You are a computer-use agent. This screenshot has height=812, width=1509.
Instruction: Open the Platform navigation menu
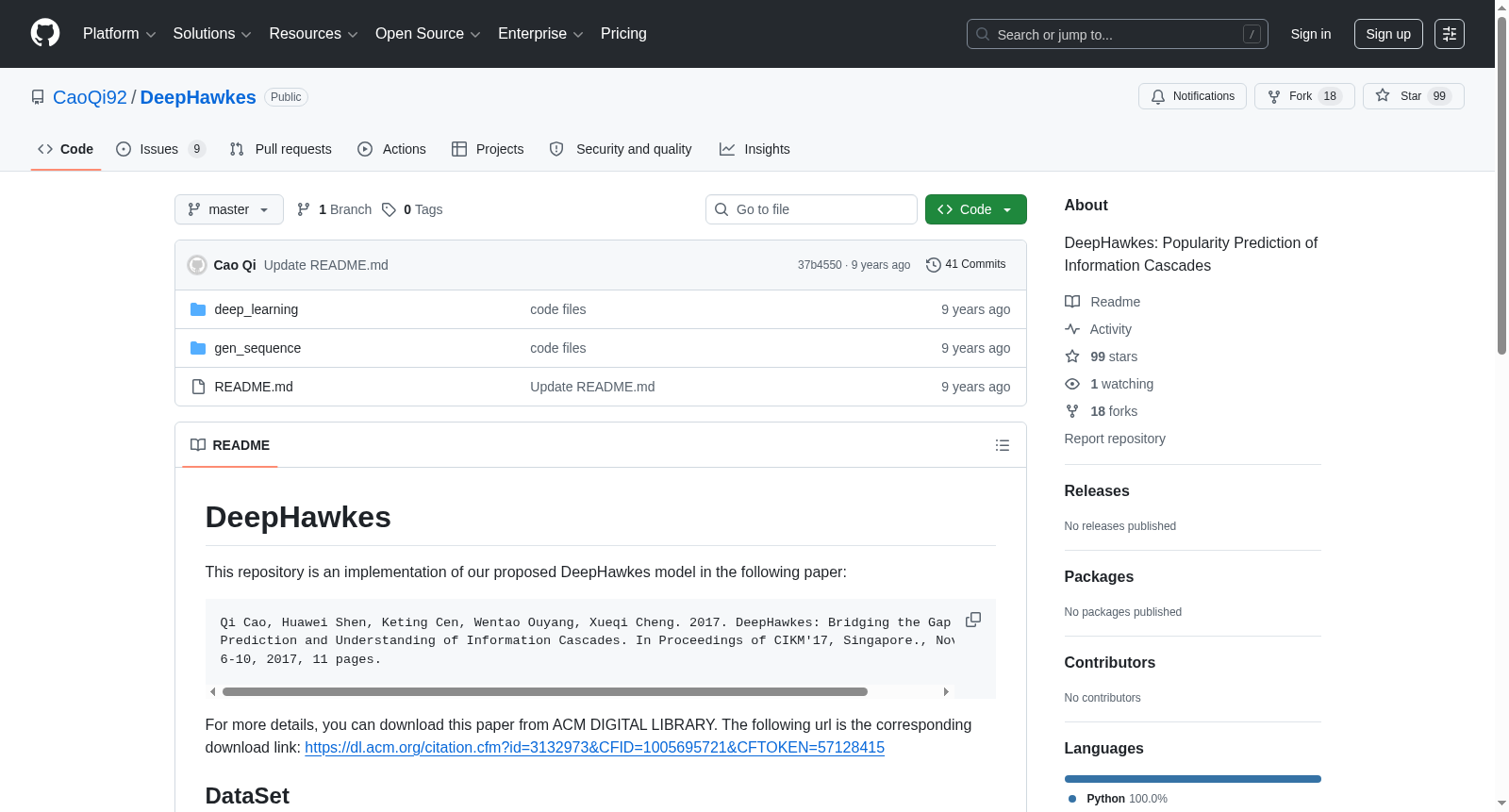click(119, 34)
